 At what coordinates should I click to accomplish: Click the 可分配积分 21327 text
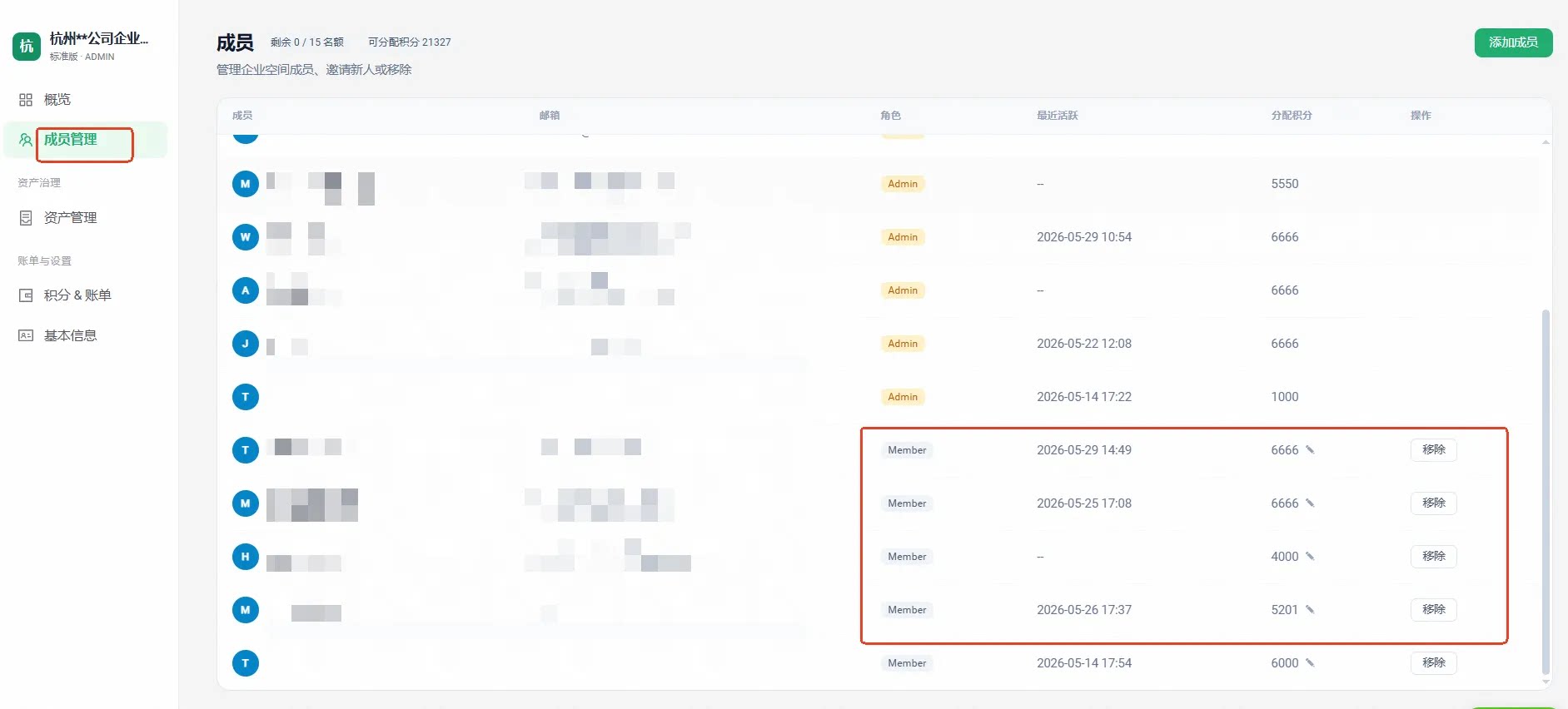click(x=410, y=42)
